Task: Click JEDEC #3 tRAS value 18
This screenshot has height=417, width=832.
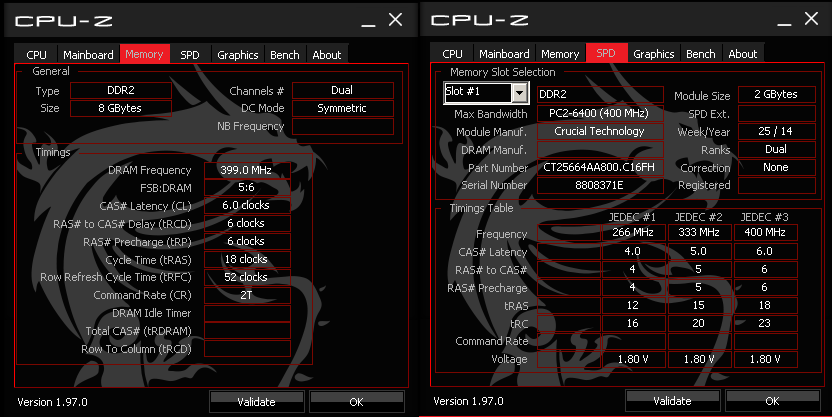Action: [766, 305]
